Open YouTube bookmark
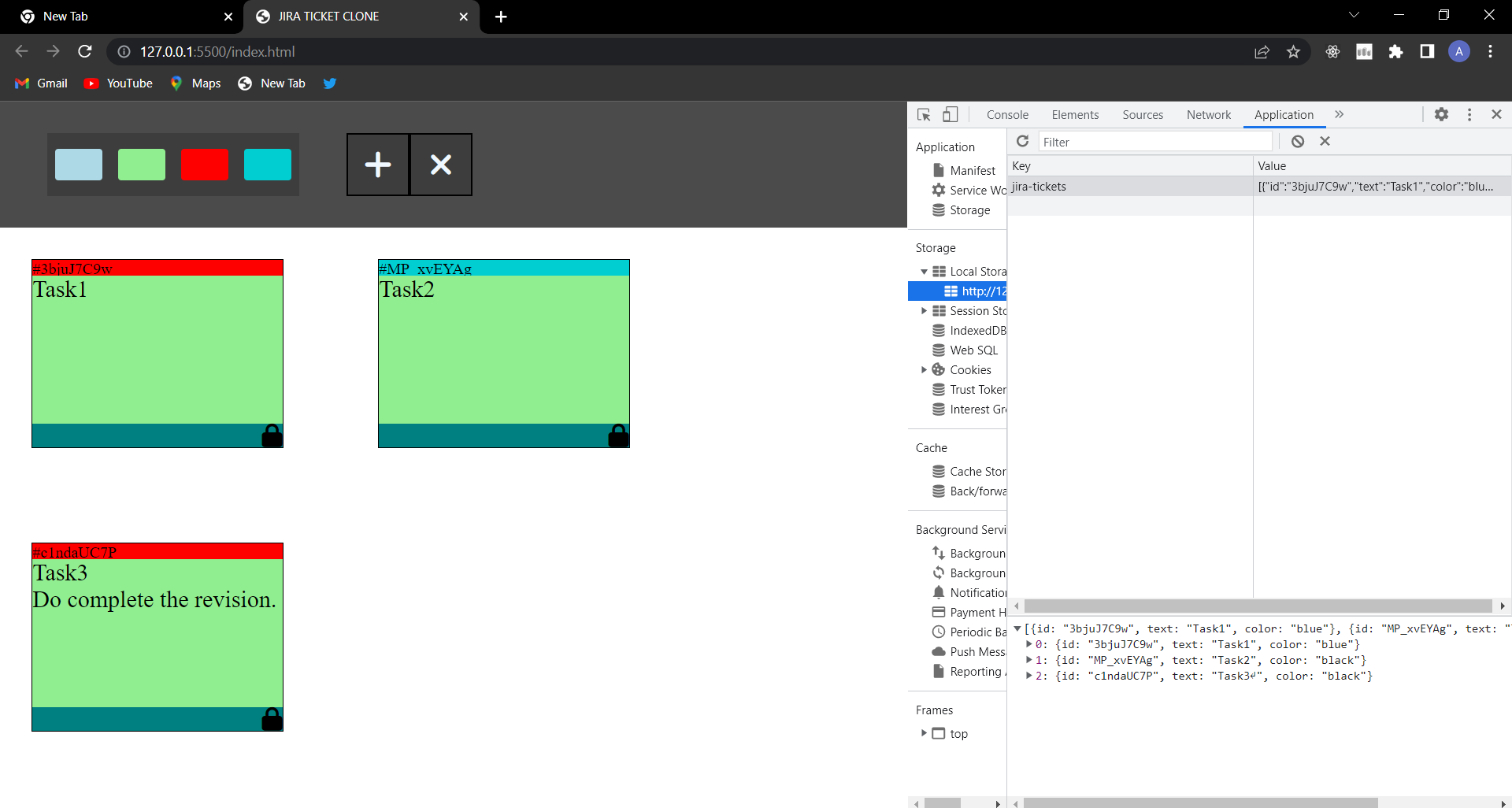The width and height of the screenshot is (1512, 808). pyautogui.click(x=119, y=83)
